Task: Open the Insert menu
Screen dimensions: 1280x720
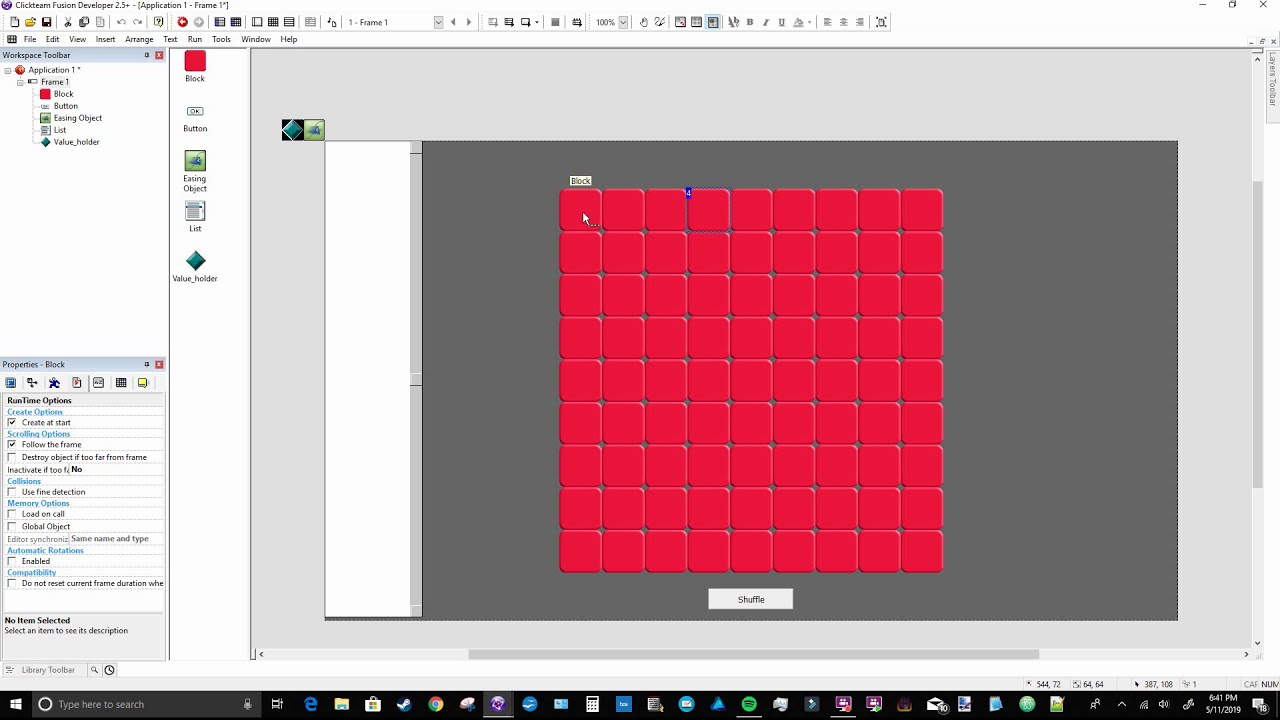Action: point(105,39)
